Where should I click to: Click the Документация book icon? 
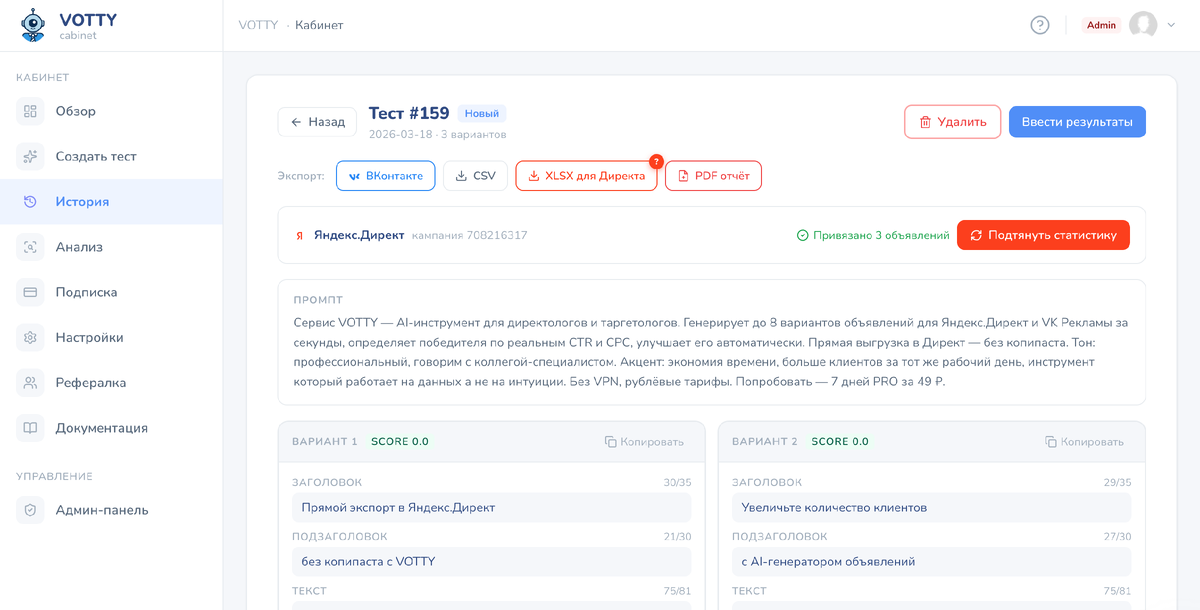pos(30,428)
